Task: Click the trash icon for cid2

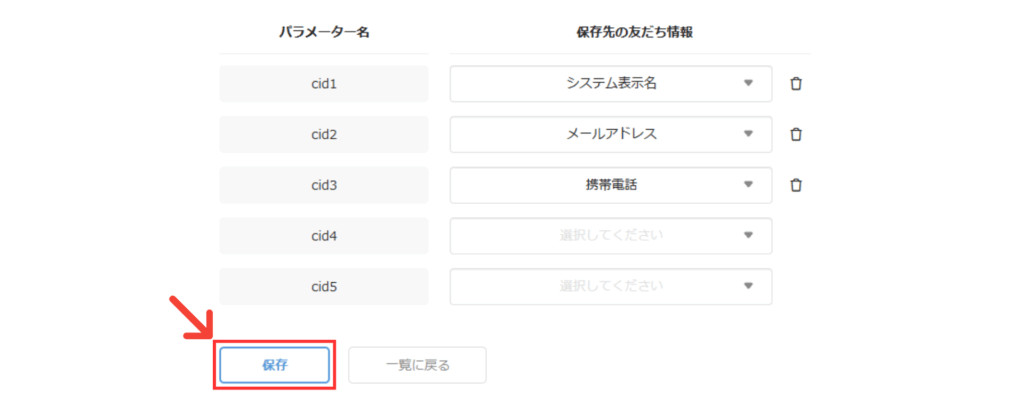Action: (x=796, y=134)
